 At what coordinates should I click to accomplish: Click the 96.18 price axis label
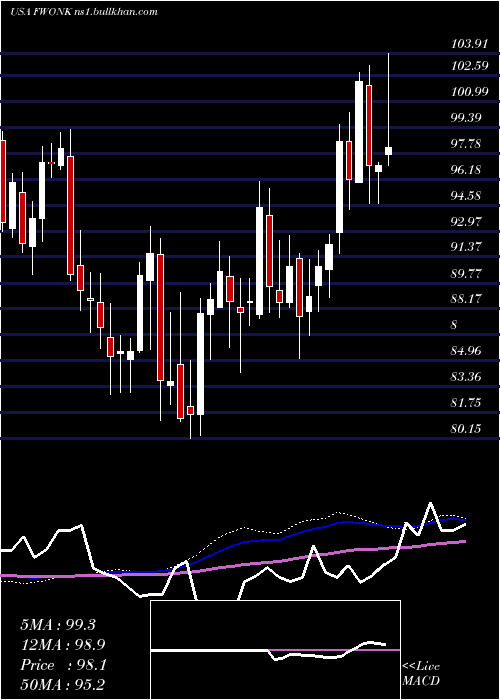[467, 170]
